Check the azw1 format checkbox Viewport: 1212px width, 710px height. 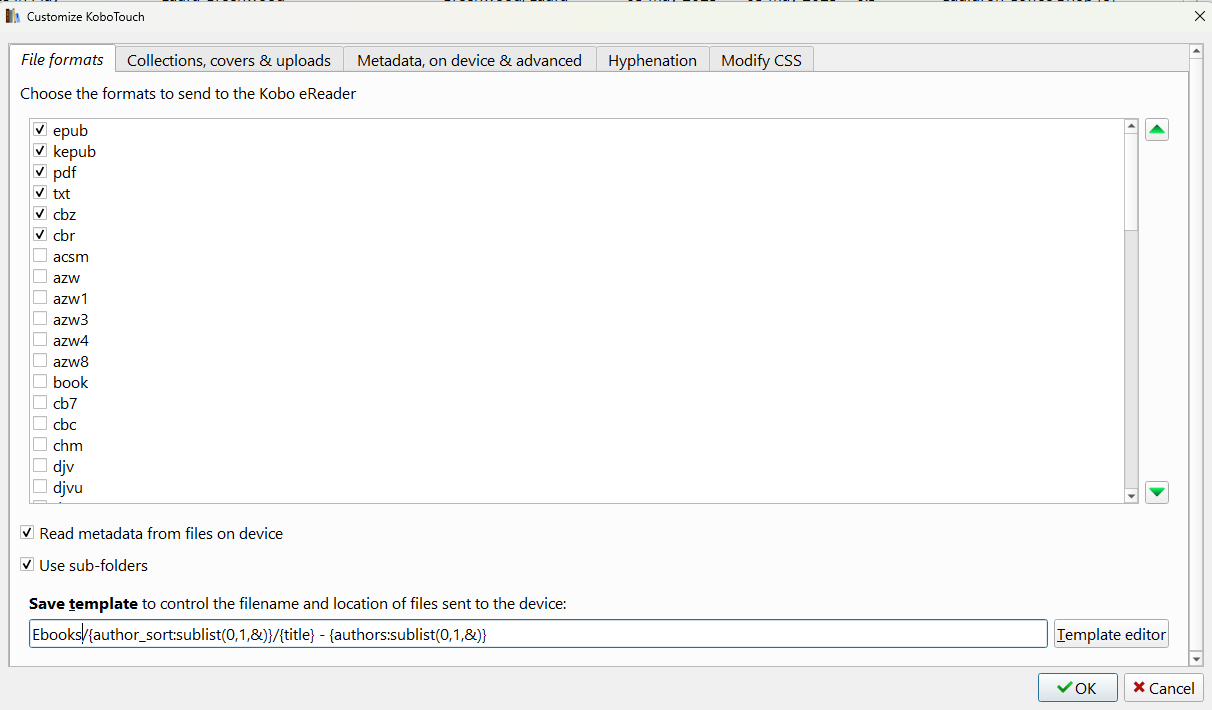tap(40, 298)
